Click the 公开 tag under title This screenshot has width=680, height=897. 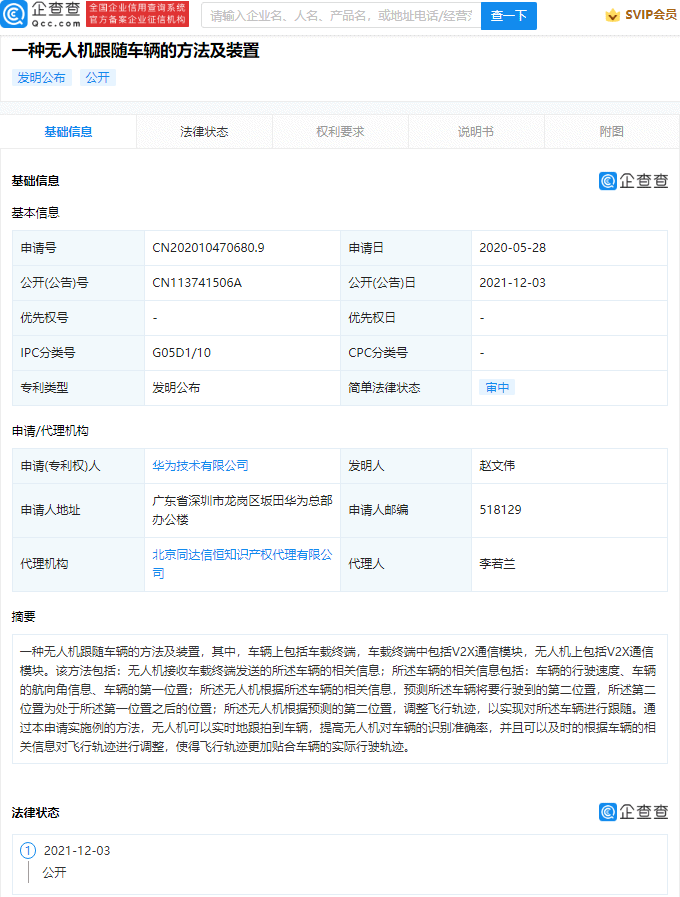coord(97,77)
